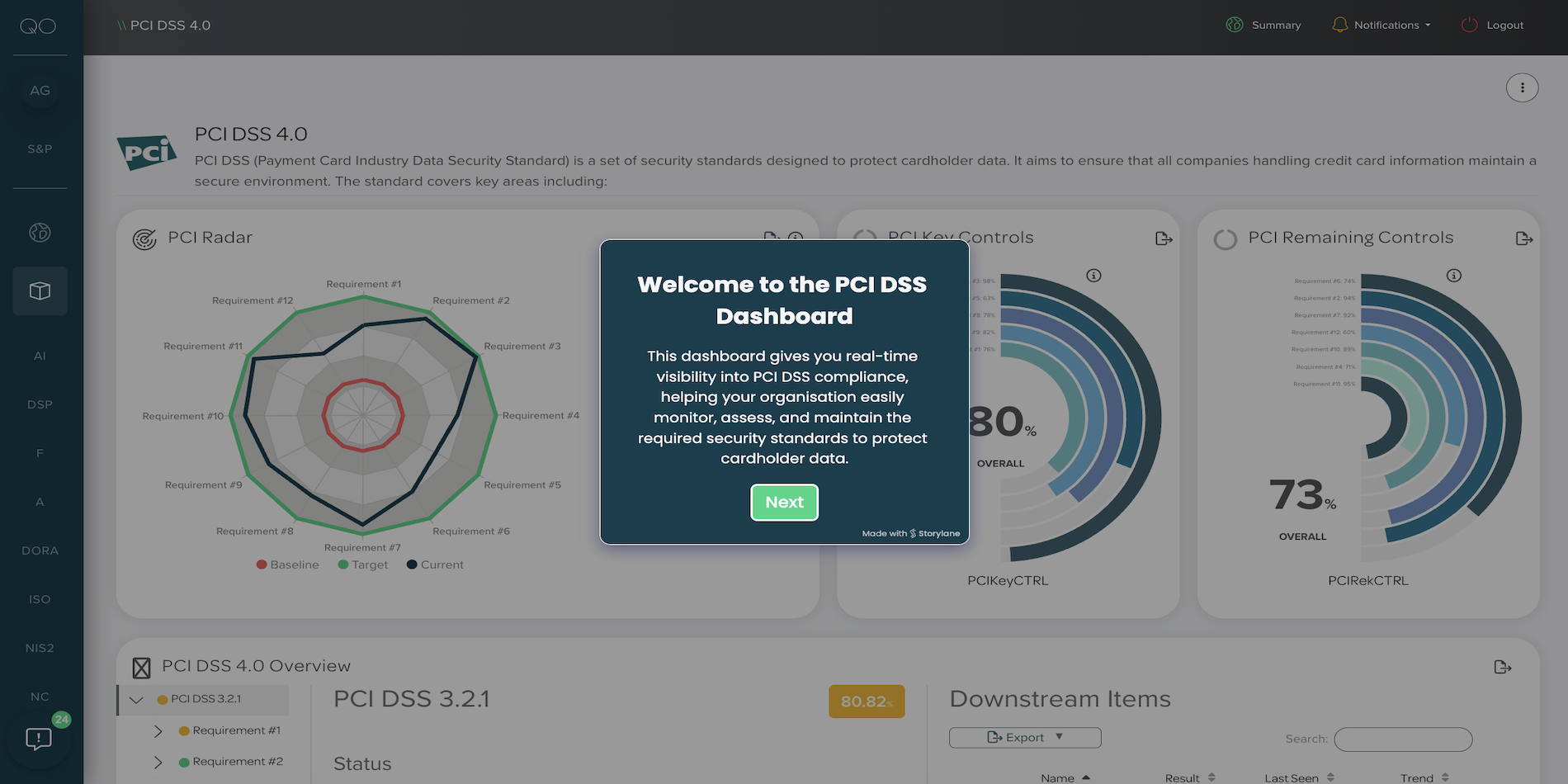Viewport: 1568px width, 784px height.
Task: Click info icon on PCI Remaining Controls chart
Action: 1453,276
